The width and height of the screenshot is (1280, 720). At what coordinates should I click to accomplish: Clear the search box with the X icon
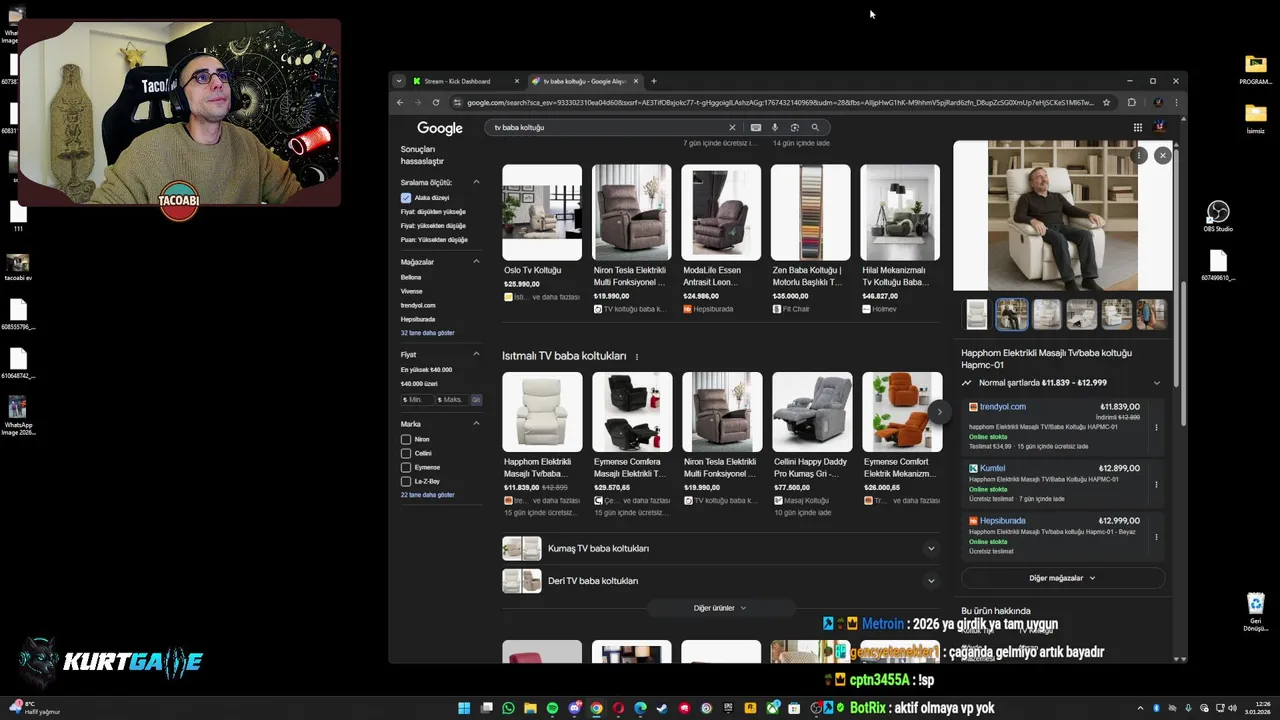(x=732, y=128)
